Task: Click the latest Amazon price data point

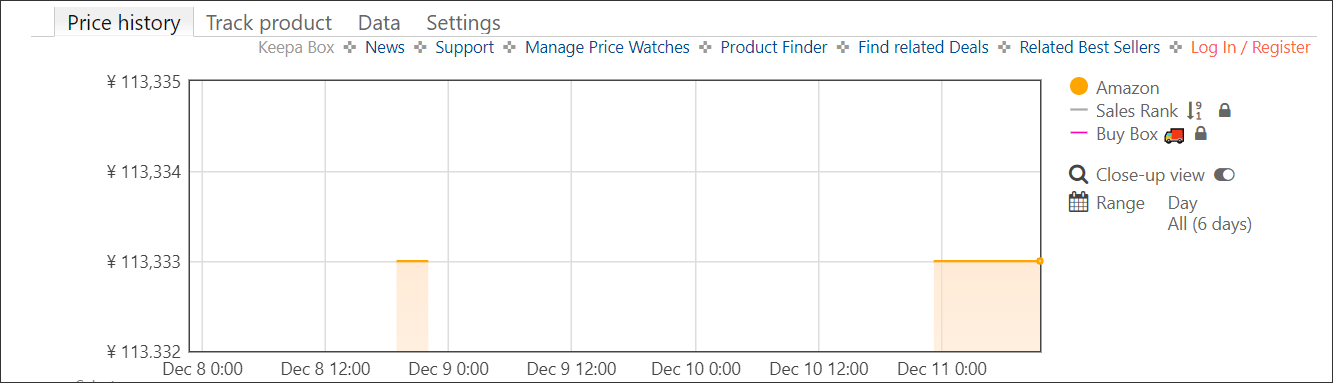Action: click(x=1040, y=261)
